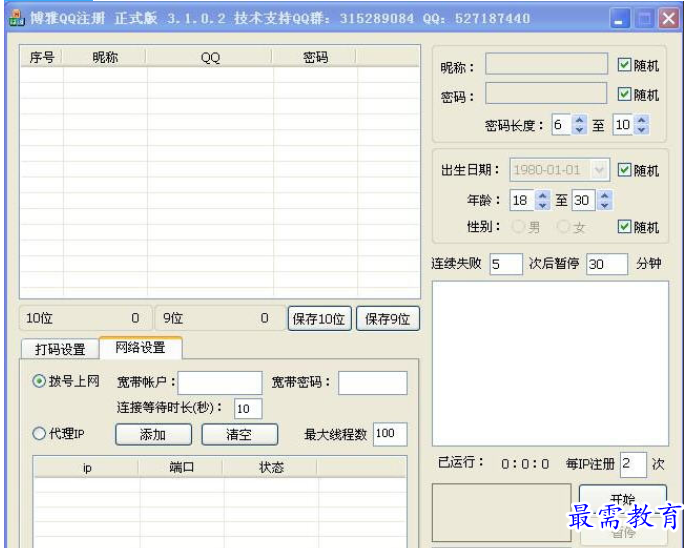Click the 连续失败 count field showing 5
This screenshot has width=690, height=548.
[x=506, y=264]
